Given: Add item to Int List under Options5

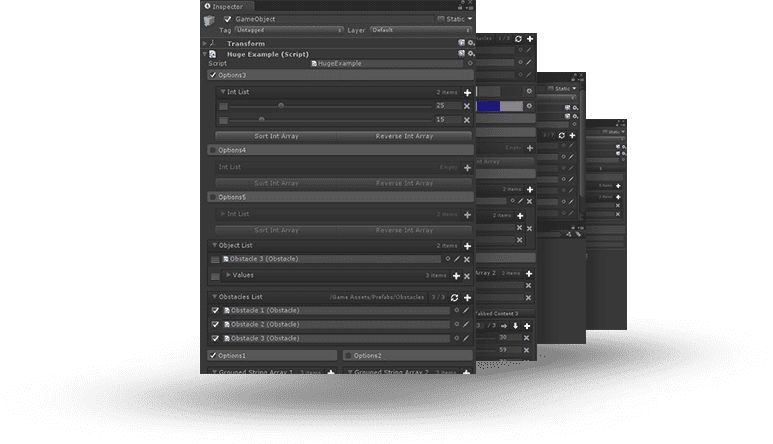Looking at the screenshot, I should point(467,215).
